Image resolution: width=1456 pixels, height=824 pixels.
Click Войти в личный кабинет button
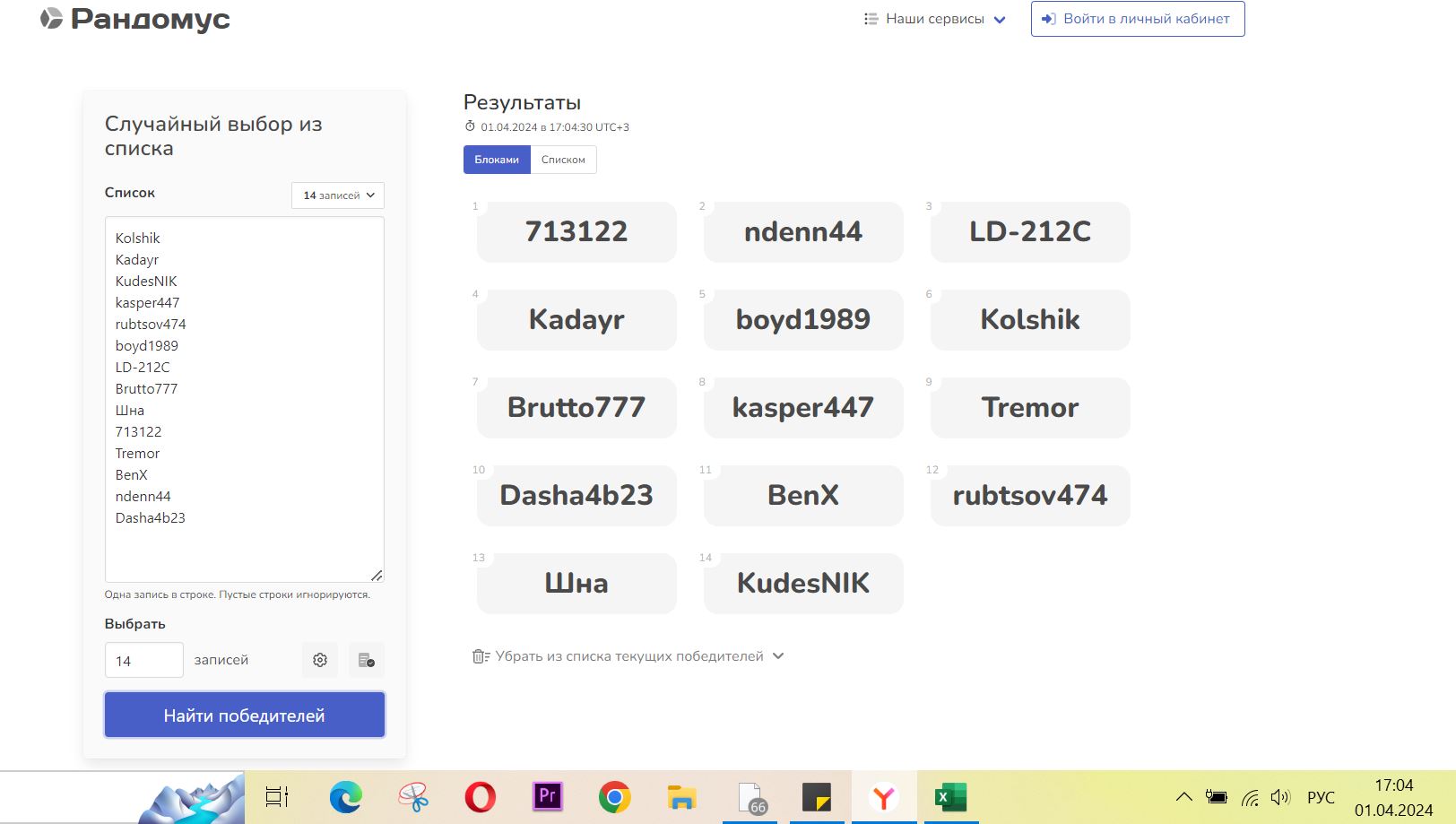pos(1138,19)
